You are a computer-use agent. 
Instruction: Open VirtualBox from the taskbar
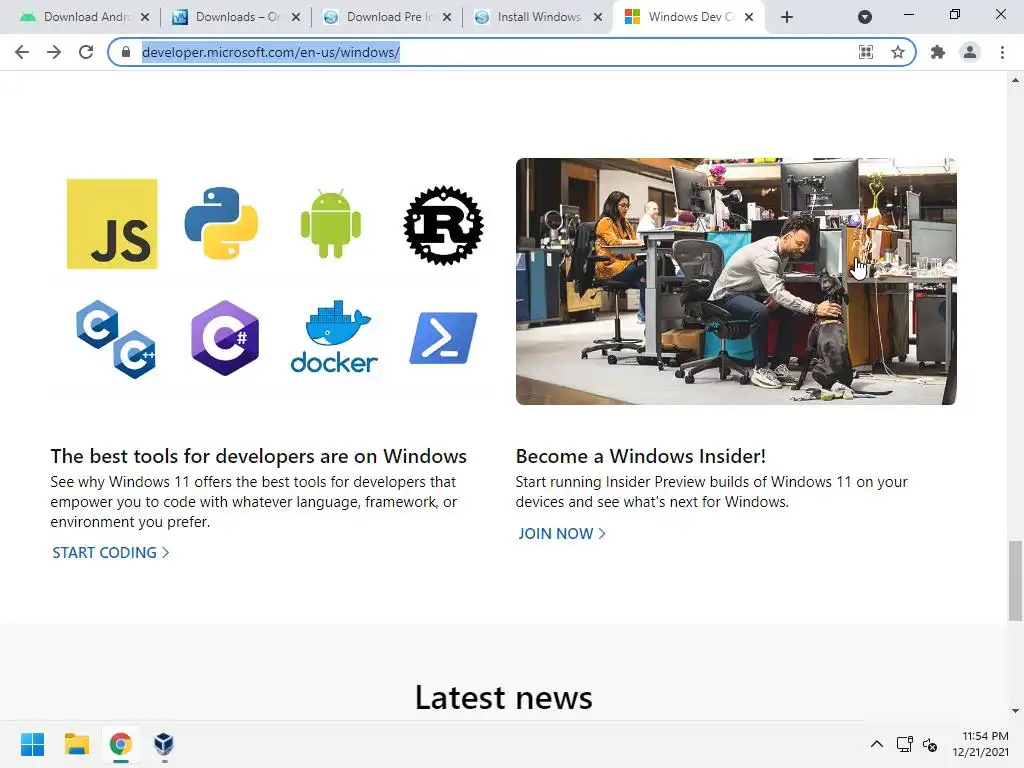164,744
